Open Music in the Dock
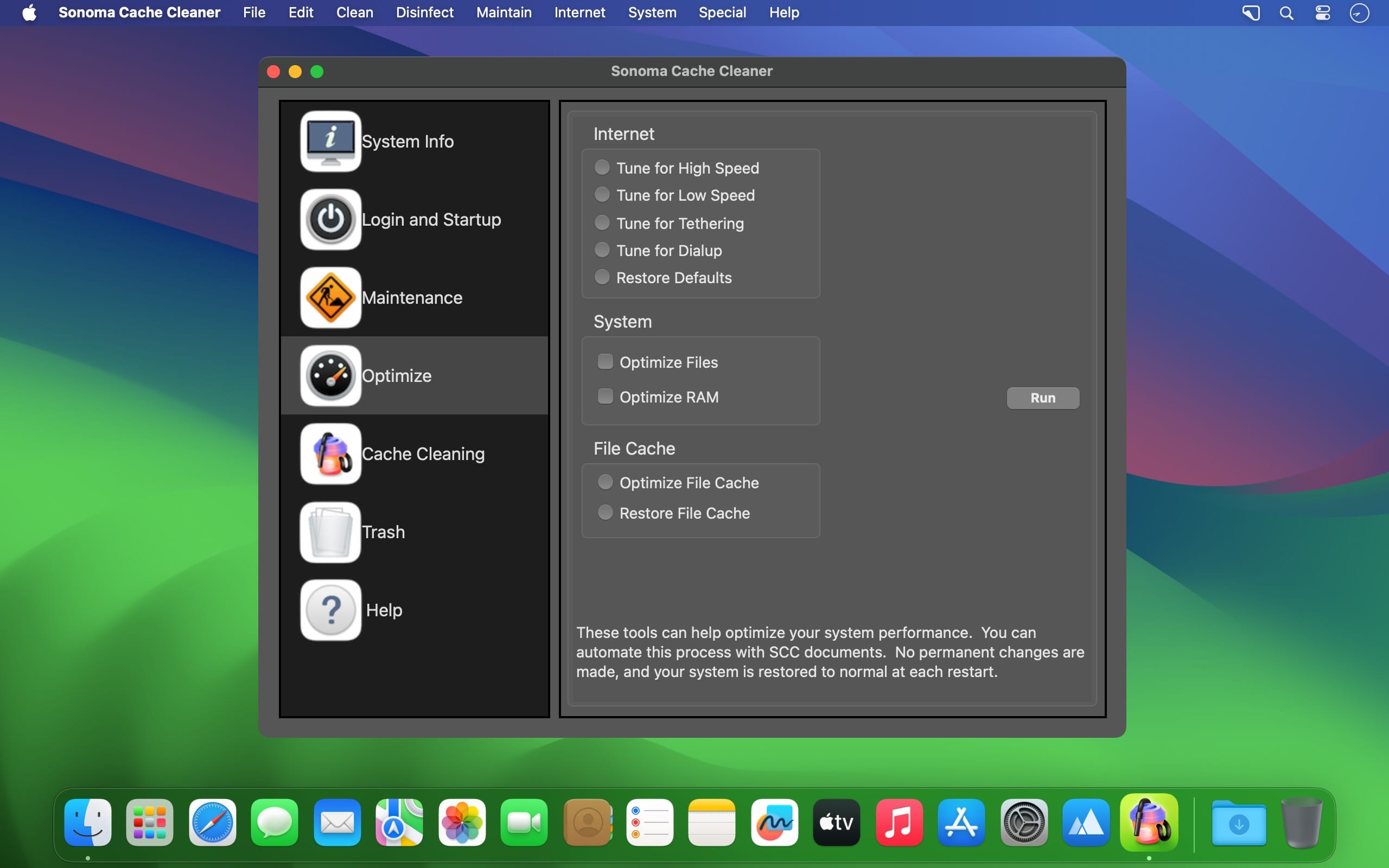 point(899,822)
